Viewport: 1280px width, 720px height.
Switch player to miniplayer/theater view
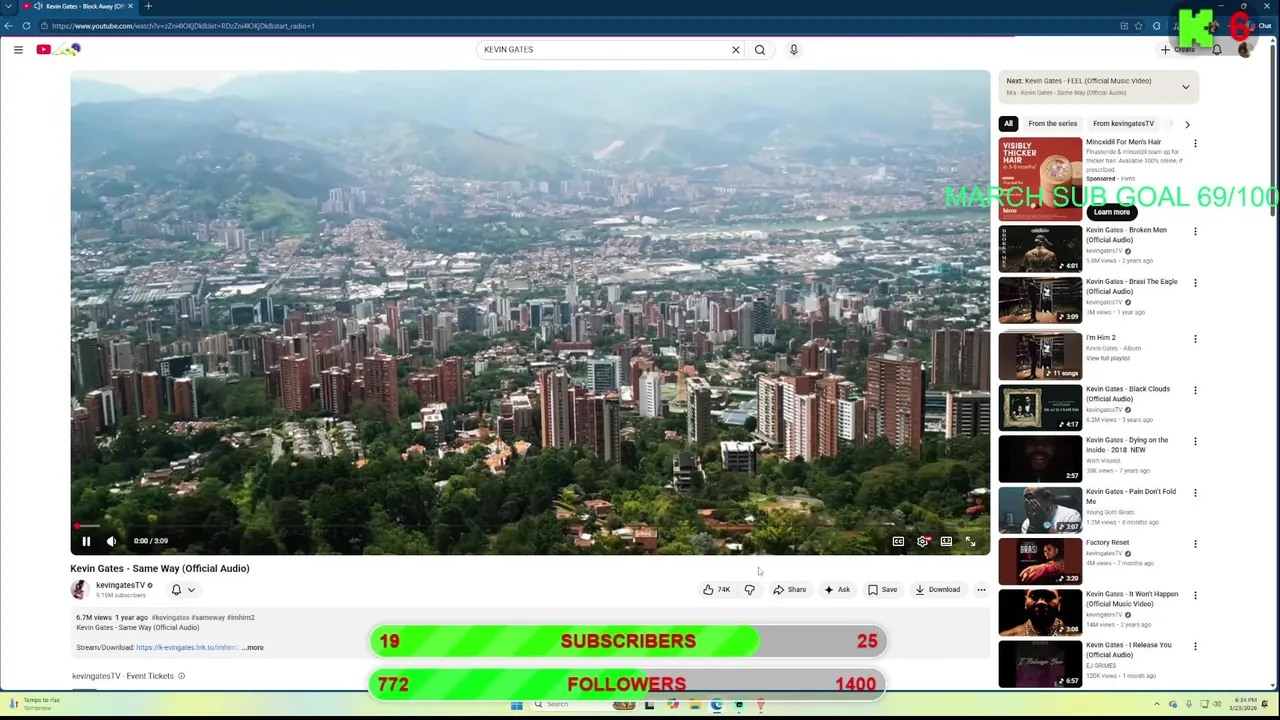[946, 541]
